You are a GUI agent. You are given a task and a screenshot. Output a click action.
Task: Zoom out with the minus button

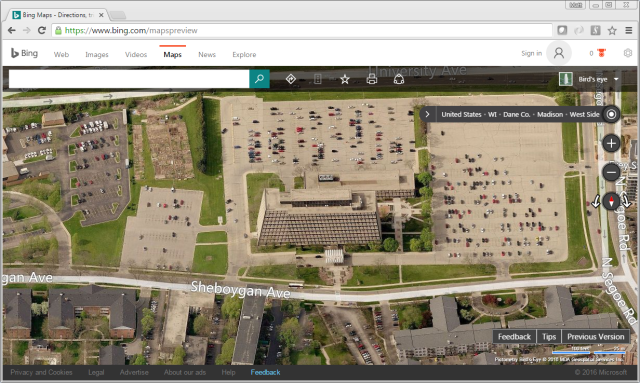[611, 172]
